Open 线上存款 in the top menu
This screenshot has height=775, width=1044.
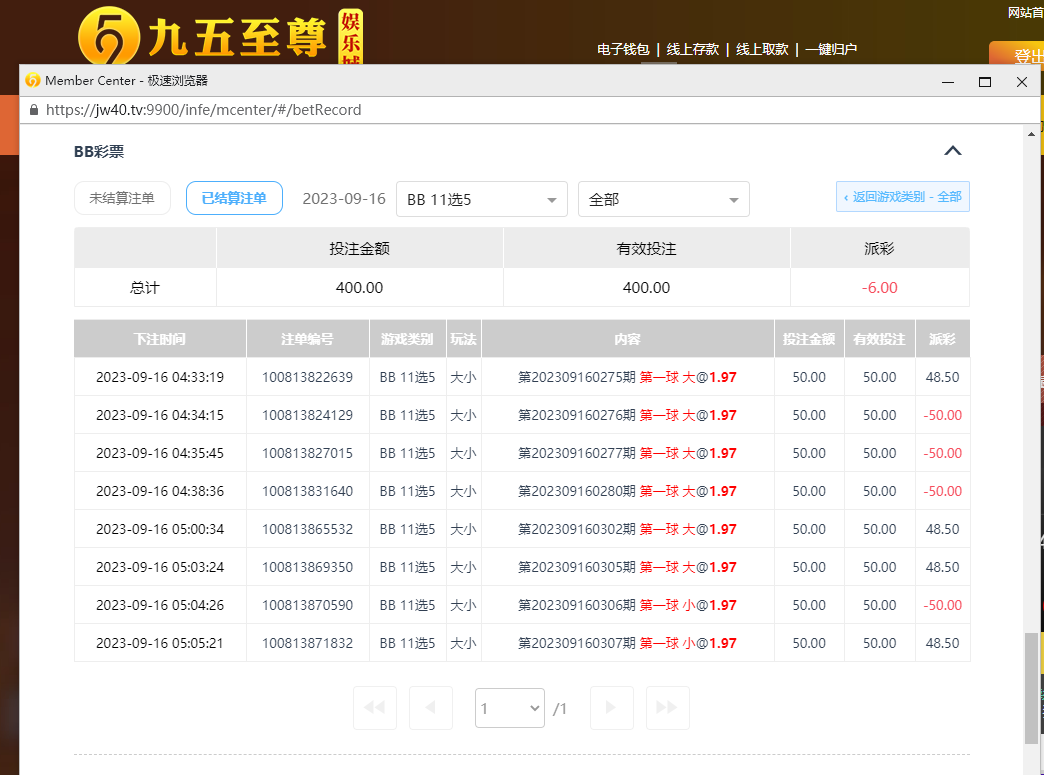coord(693,49)
